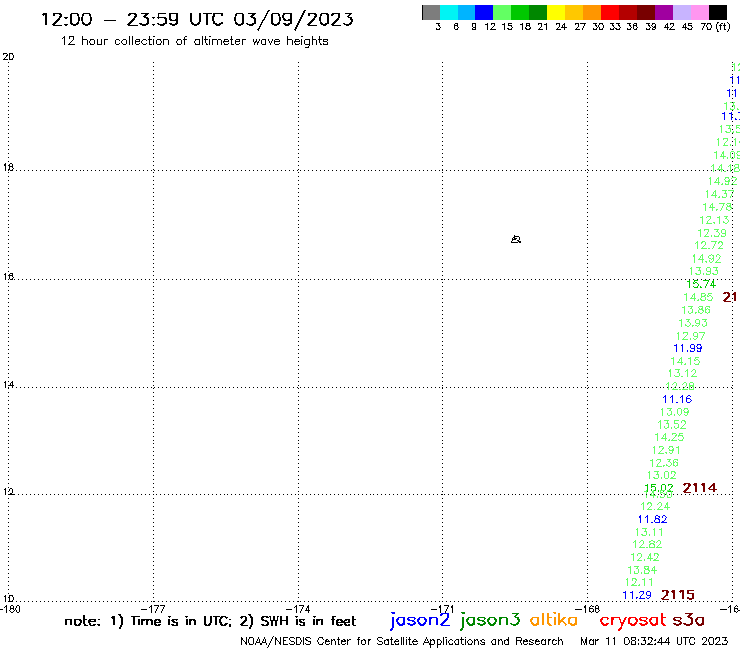Screen dimensions: 740x650
Task: Click the dark red time label 2115
Action: pos(678,595)
